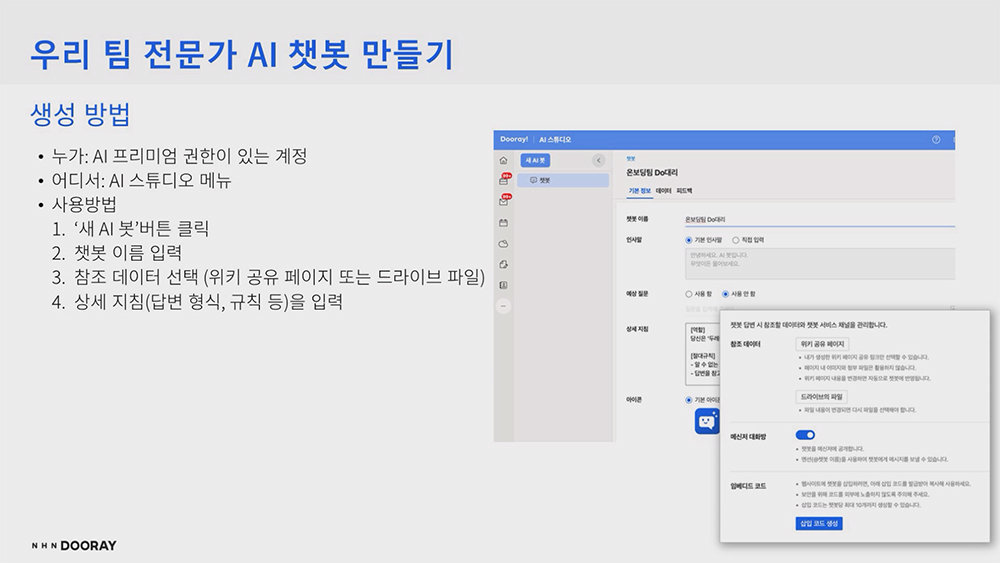The width and height of the screenshot is (1000, 563).
Task: Click the 드라이브의 파일 button
Action: pos(821,397)
